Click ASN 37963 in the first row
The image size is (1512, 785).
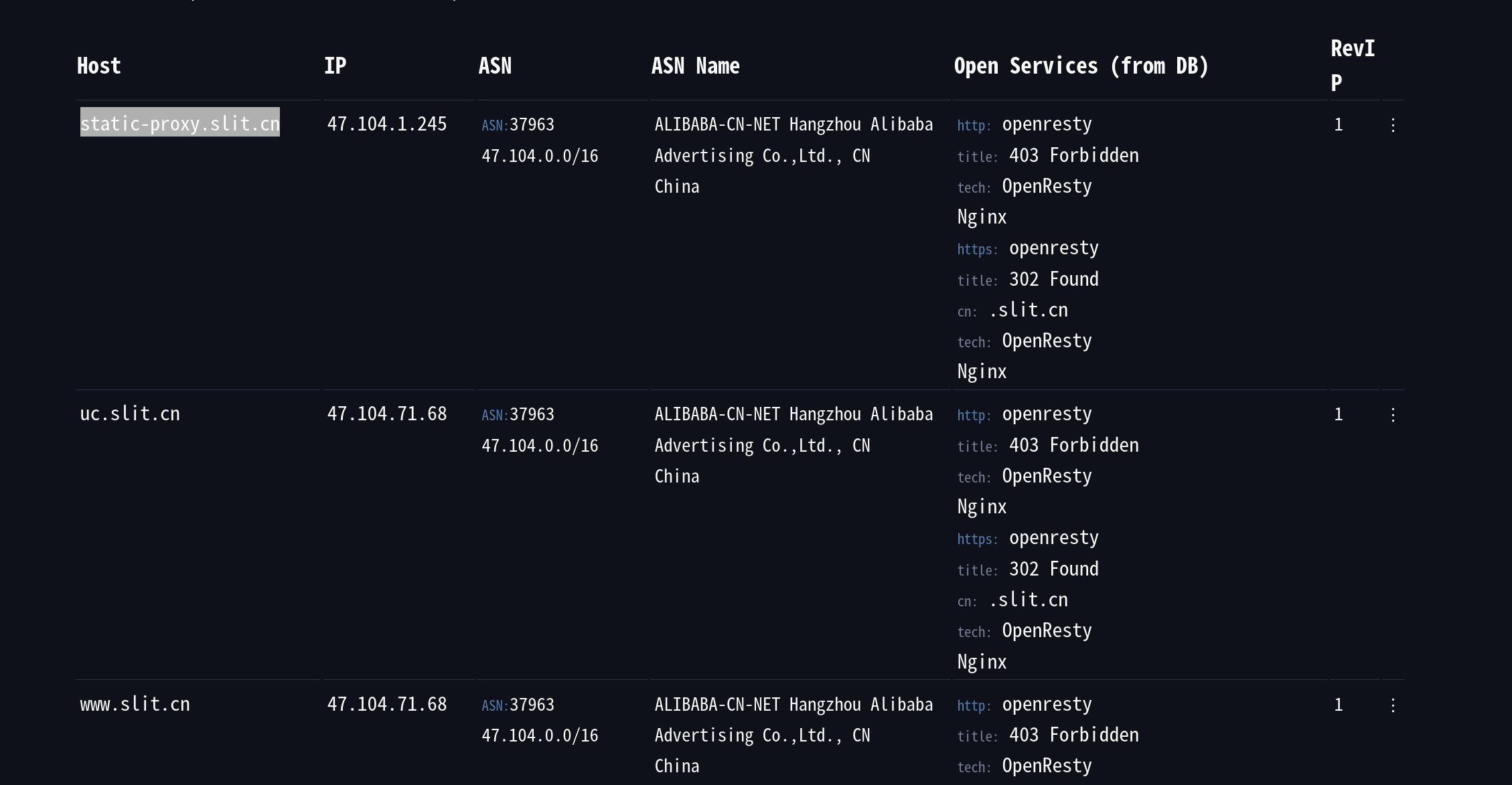coord(532,125)
